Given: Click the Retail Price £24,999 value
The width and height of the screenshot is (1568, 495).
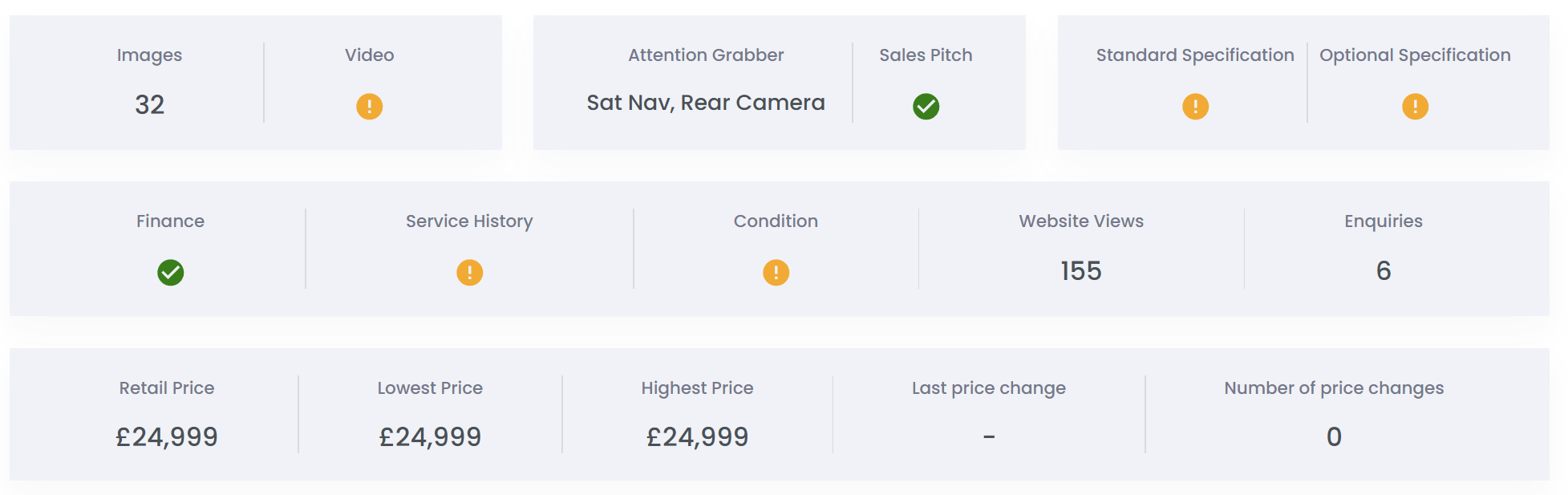Looking at the screenshot, I should tap(167, 437).
